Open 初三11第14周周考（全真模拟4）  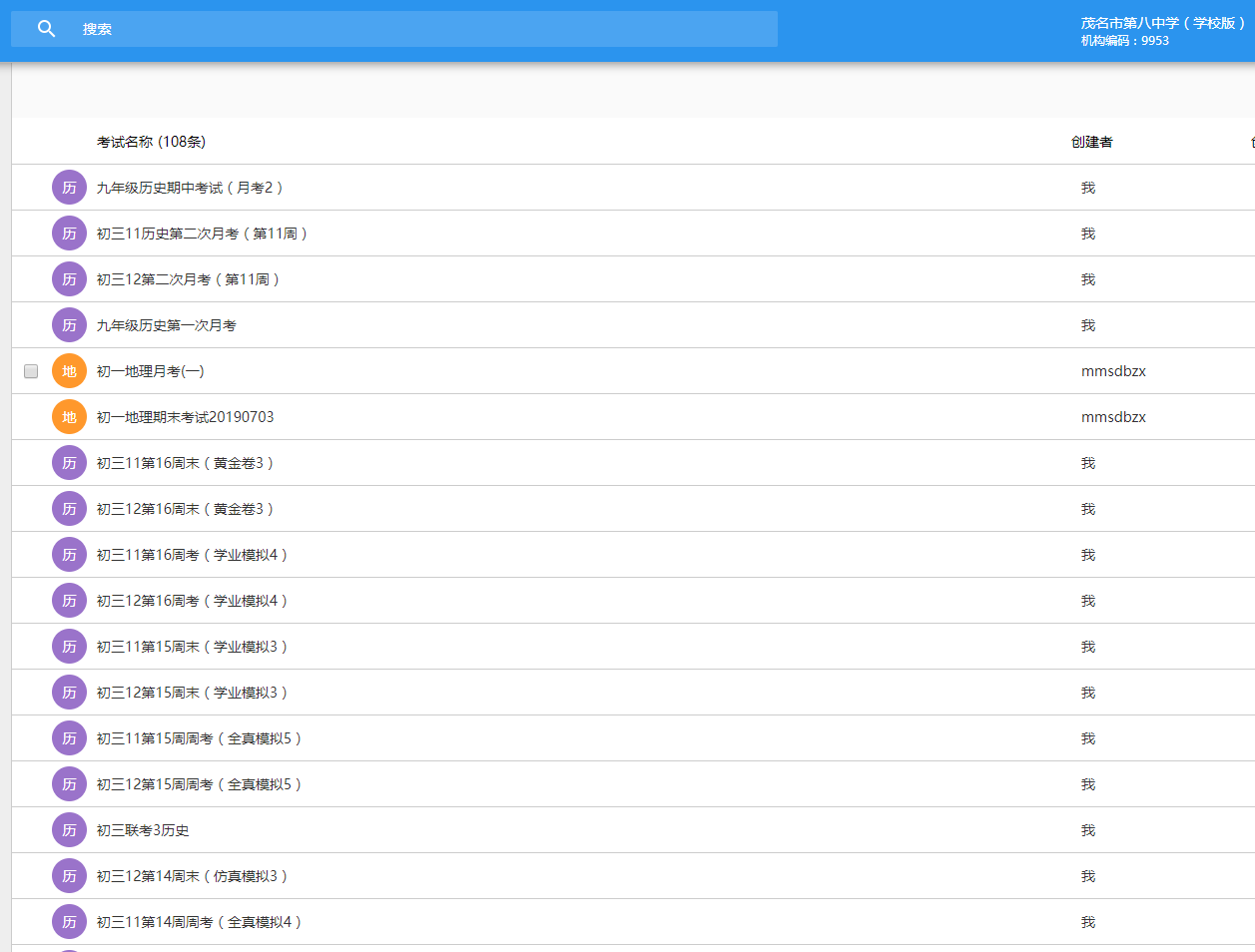click(199, 922)
